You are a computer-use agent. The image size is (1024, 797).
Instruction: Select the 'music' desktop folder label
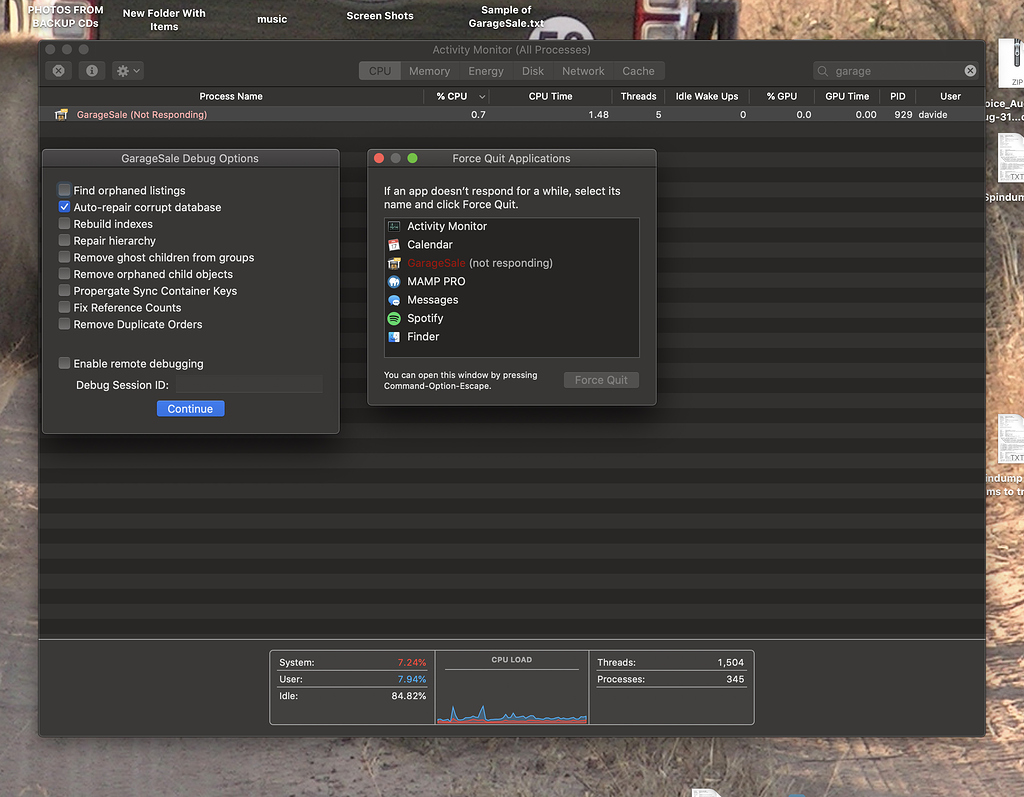(x=272, y=19)
